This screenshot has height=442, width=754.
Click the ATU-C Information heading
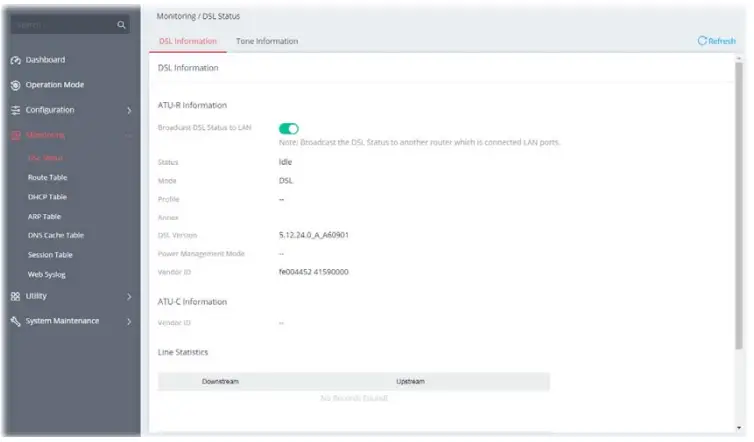coord(192,302)
